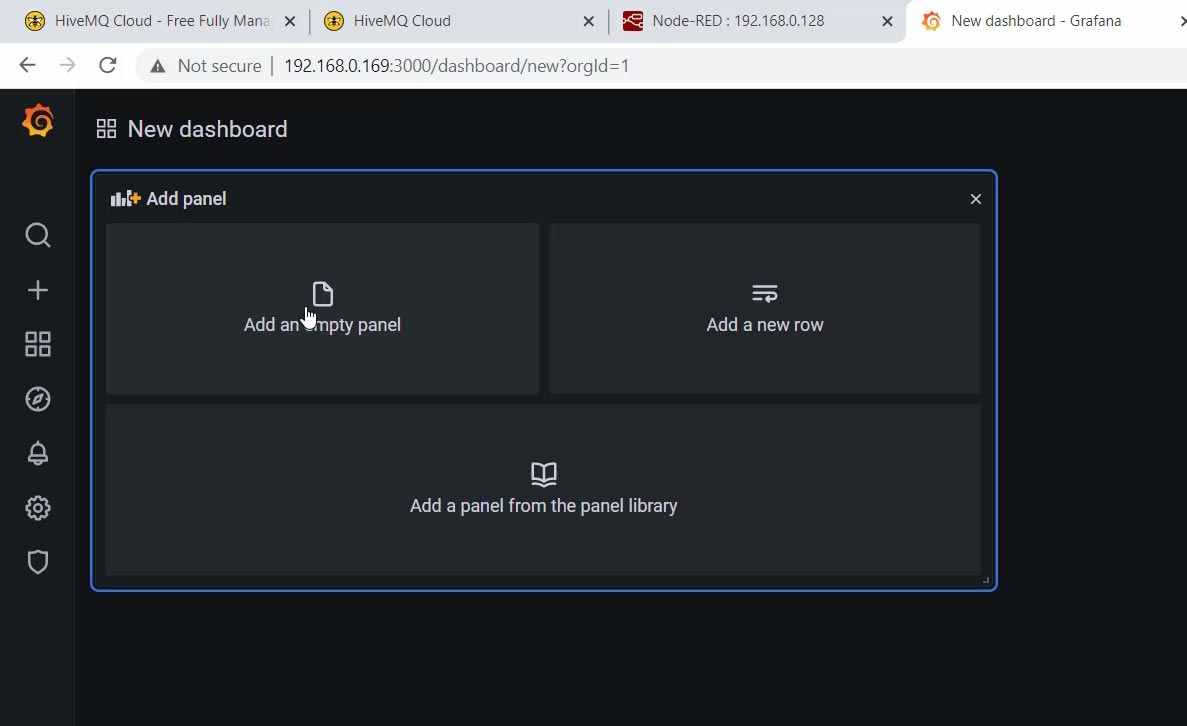The image size is (1187, 726).
Task: Close the second HiveMQ Cloud tab
Action: [588, 22]
